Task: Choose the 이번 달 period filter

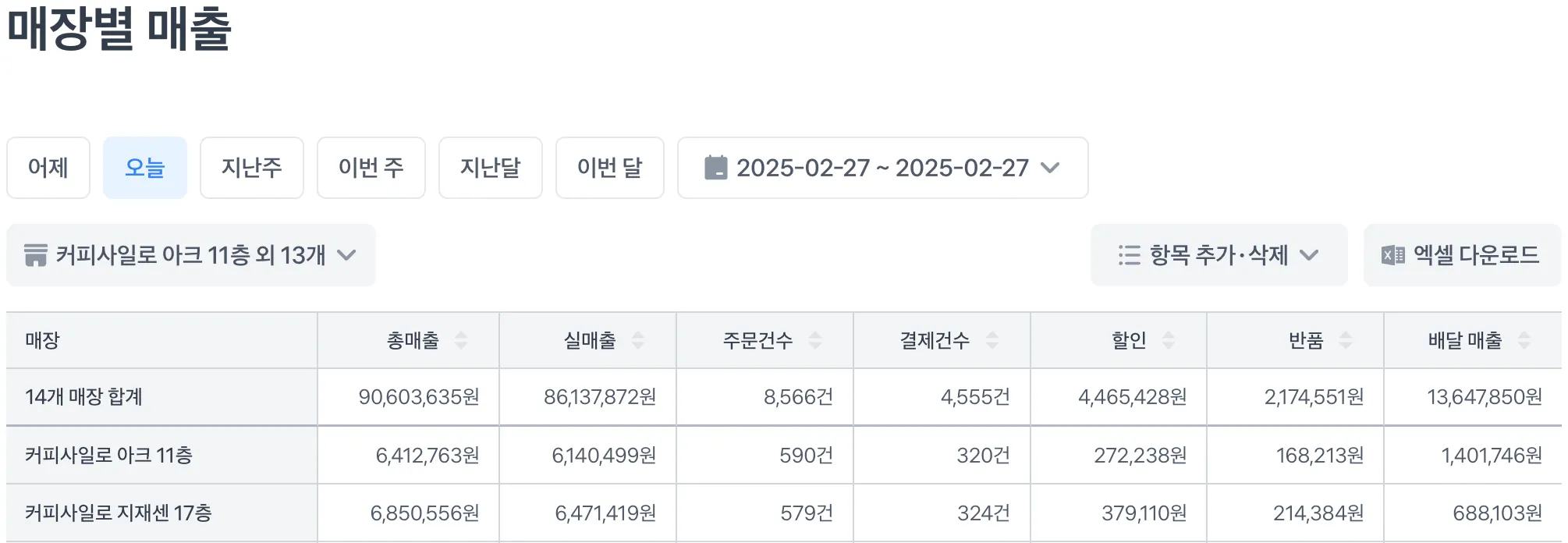Action: tap(610, 168)
